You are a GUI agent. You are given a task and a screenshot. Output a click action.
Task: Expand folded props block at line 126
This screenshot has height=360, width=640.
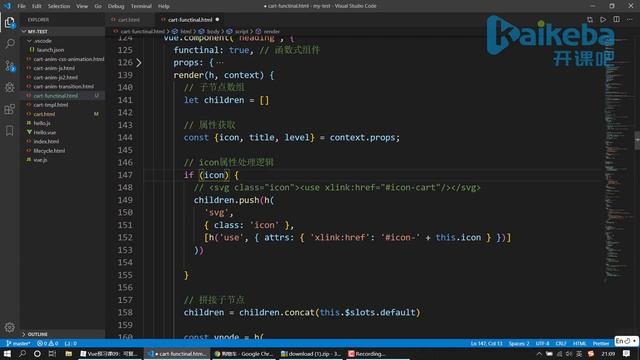(139, 62)
